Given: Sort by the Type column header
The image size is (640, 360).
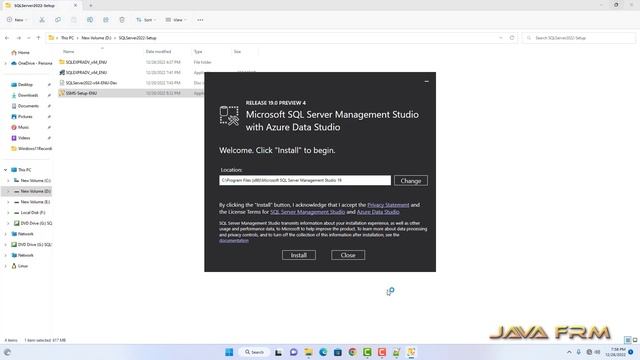Looking at the screenshot, I should (x=198, y=51).
